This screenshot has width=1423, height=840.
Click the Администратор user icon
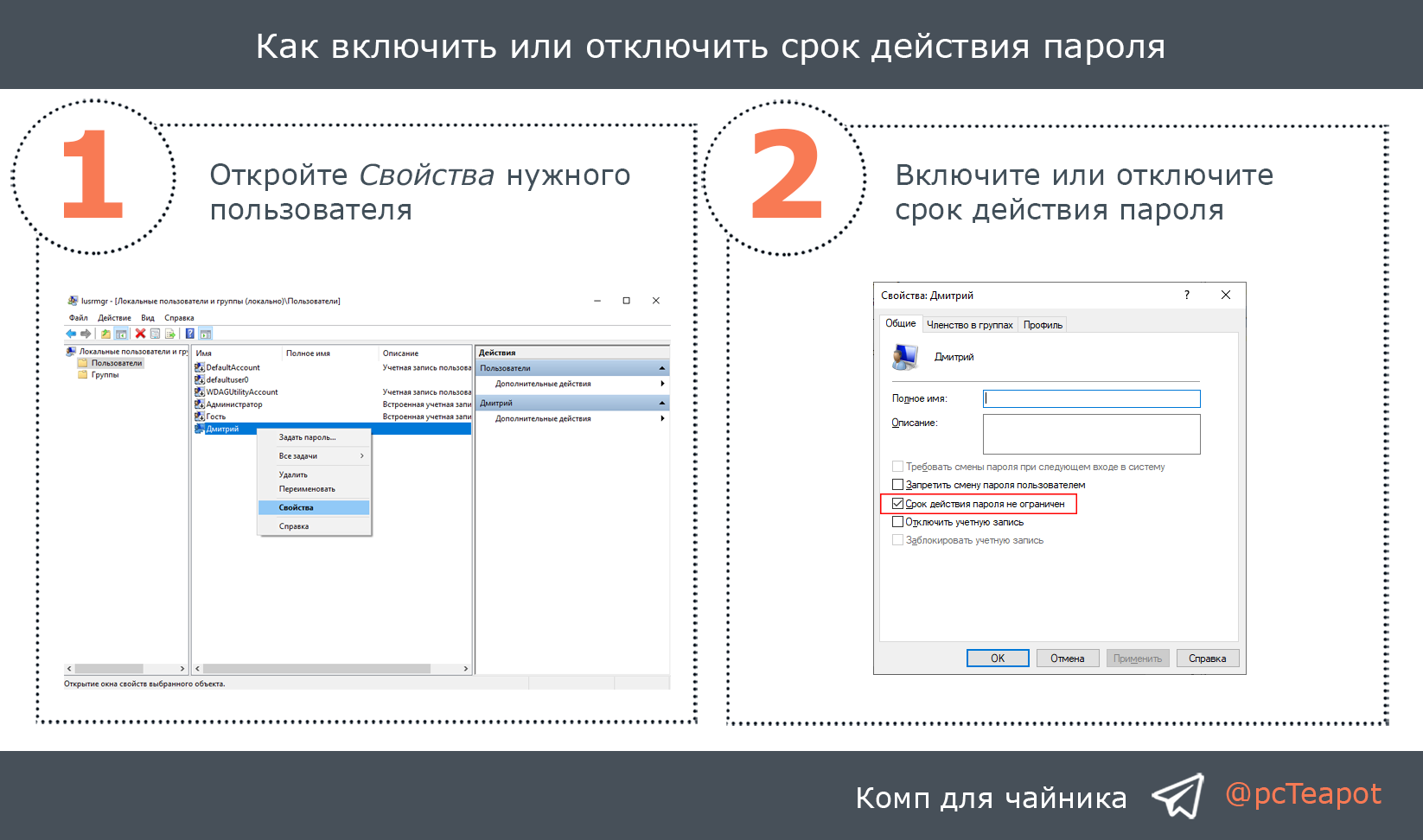(200, 404)
